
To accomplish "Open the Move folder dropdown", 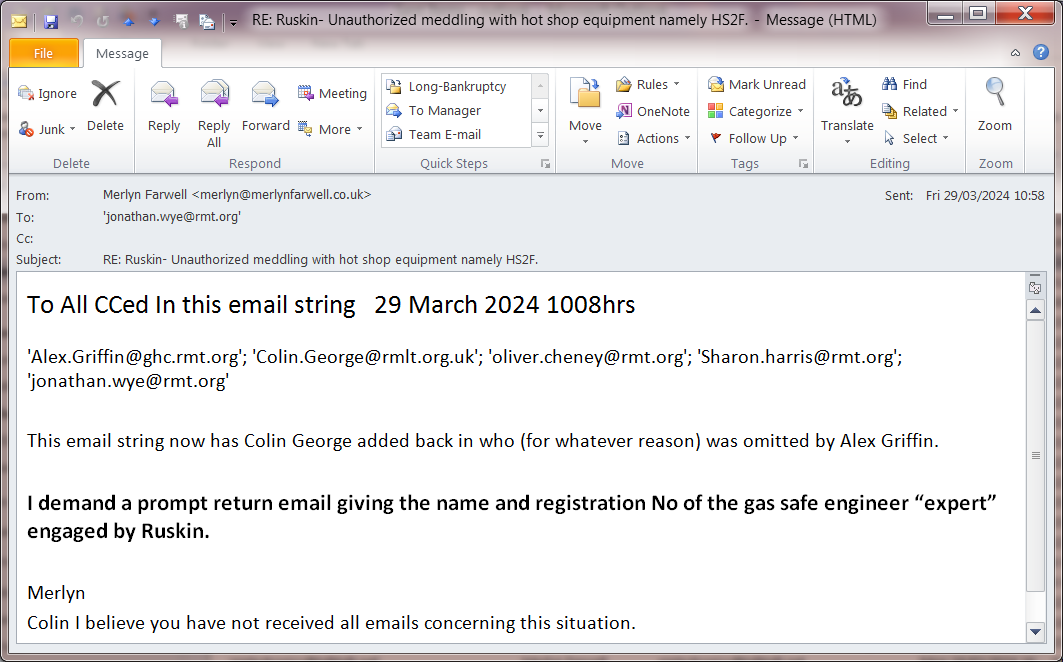I will tap(585, 112).
